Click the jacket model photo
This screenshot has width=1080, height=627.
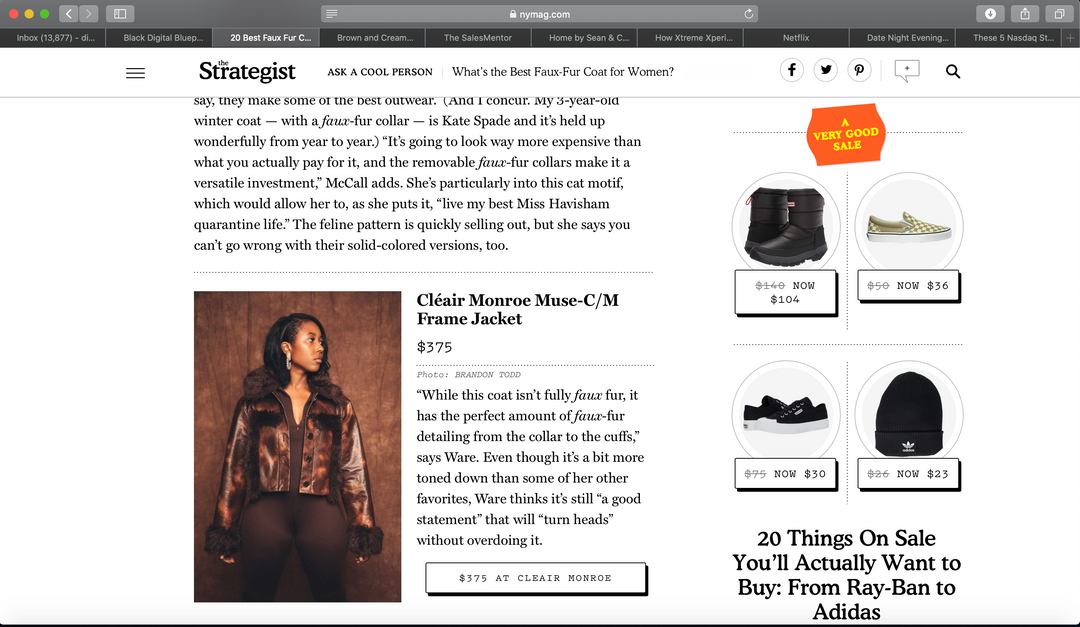pos(298,446)
